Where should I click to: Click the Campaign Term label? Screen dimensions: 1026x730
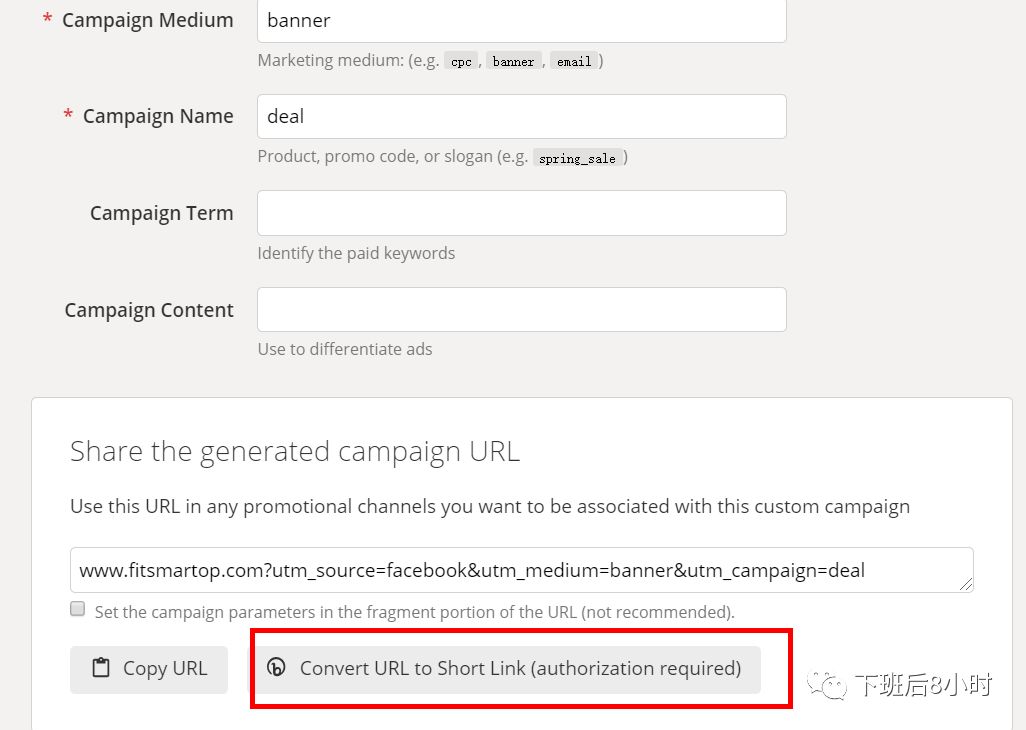pyautogui.click(x=161, y=213)
